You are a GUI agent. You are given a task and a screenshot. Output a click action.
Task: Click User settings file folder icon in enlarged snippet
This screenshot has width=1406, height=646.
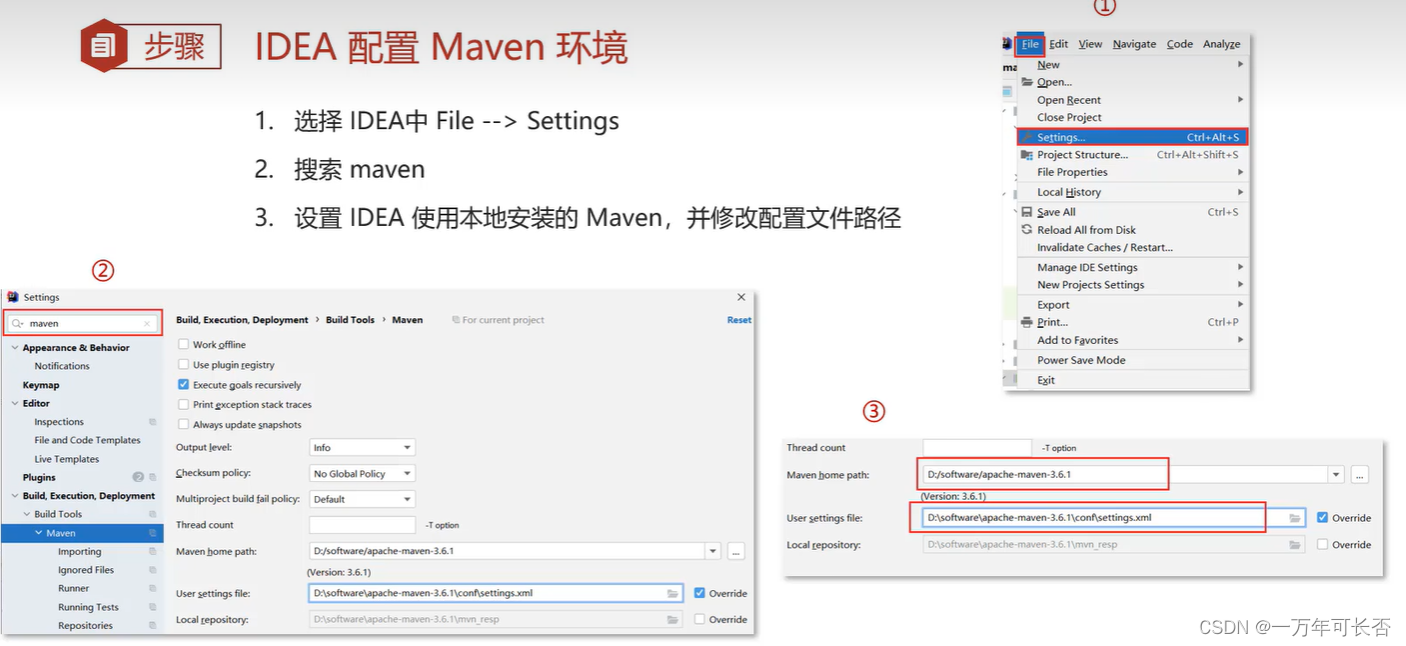pos(1295,518)
